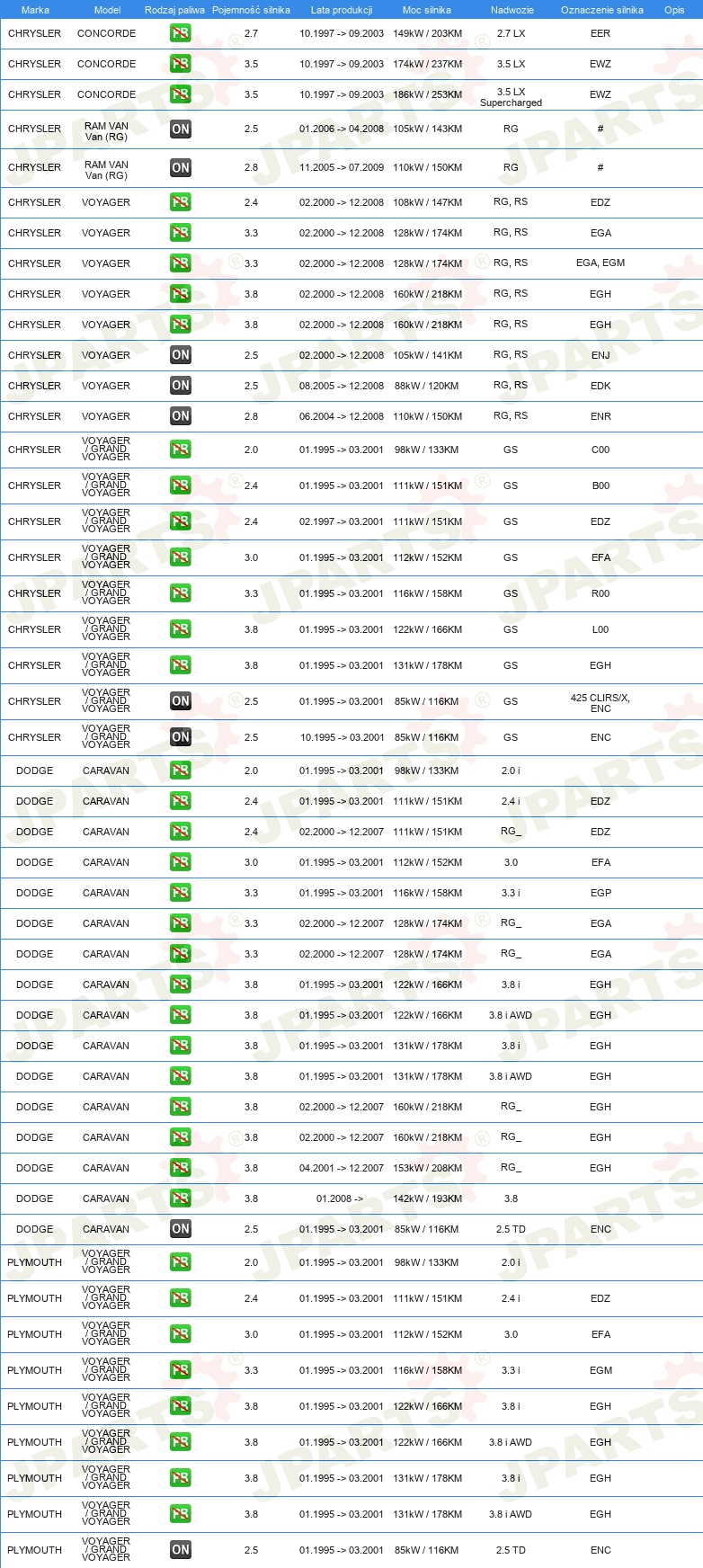The image size is (703, 1568).
Task: Click diesel ON icon in the ENJ row
Action: (181, 355)
